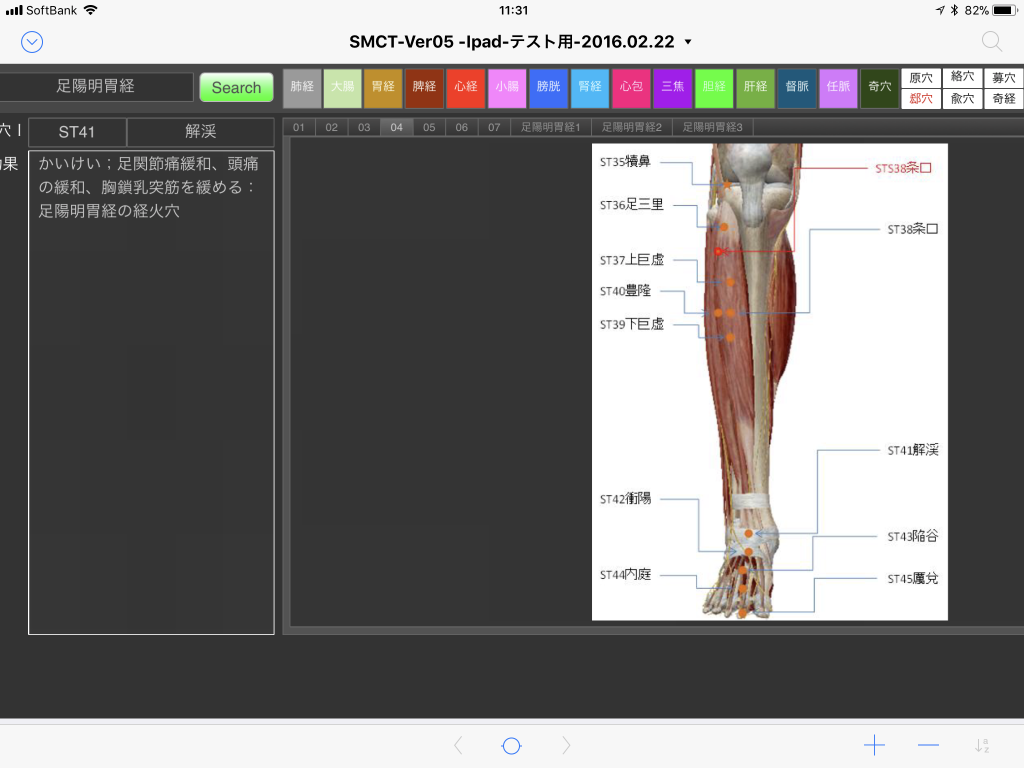Switch to tab 01

point(299,127)
